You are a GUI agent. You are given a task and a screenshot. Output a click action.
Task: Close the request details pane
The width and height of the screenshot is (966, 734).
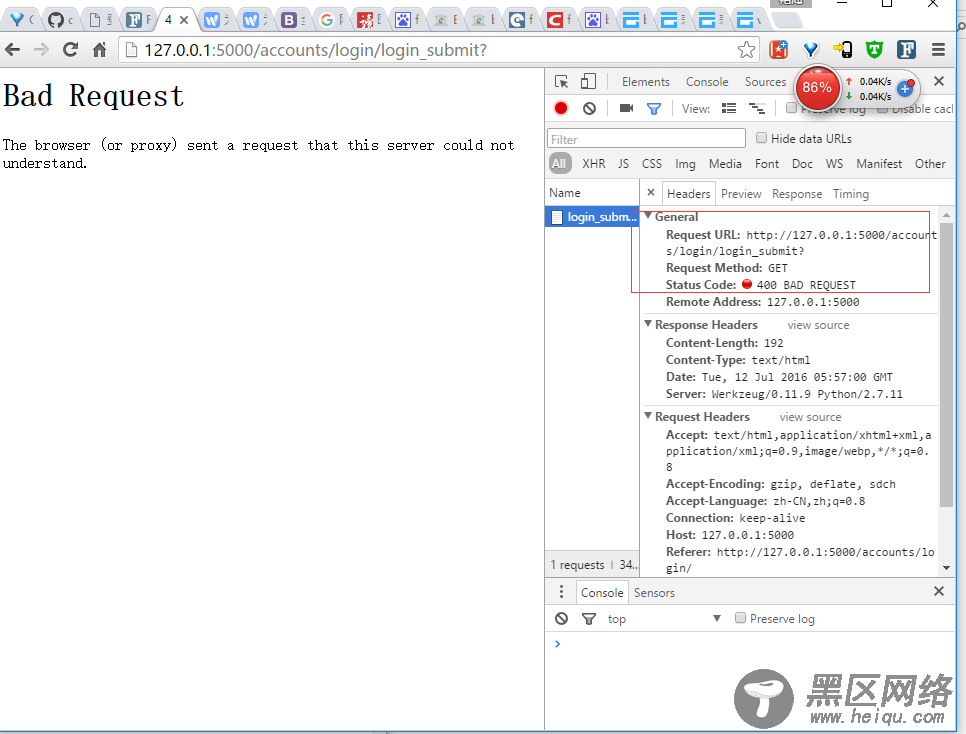651,192
